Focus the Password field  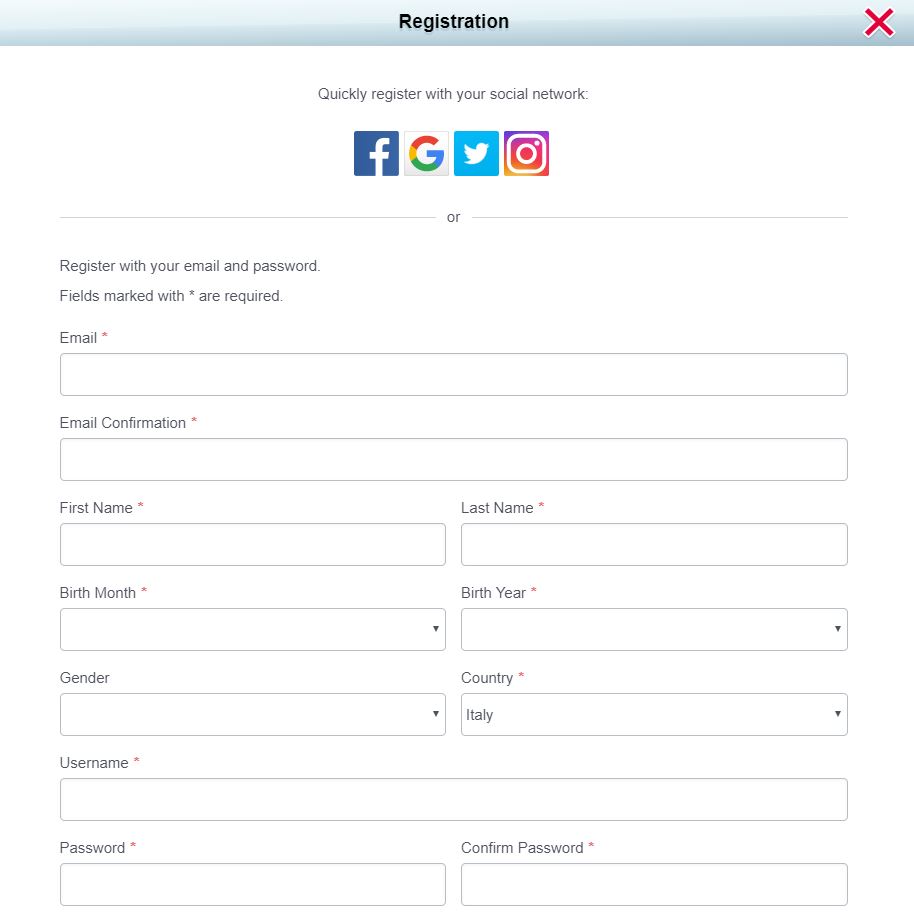tap(252, 884)
